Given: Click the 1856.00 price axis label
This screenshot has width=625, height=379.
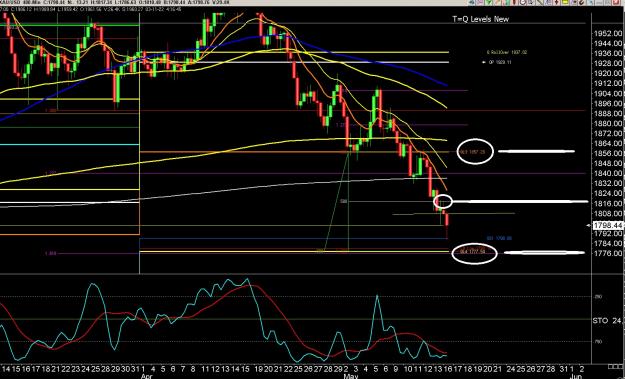Looking at the screenshot, I should click(x=608, y=153).
